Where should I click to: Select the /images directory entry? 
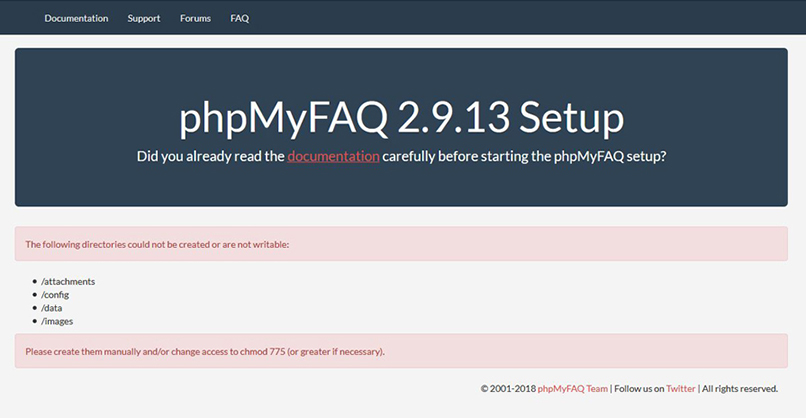coord(57,321)
